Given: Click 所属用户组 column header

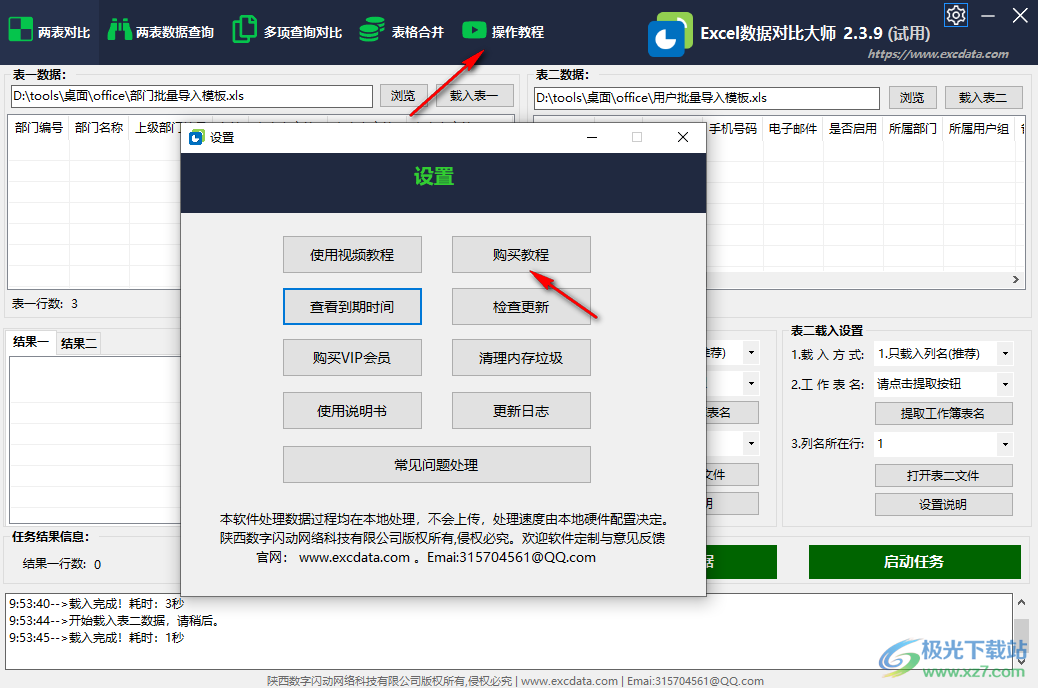Looking at the screenshot, I should (978, 128).
